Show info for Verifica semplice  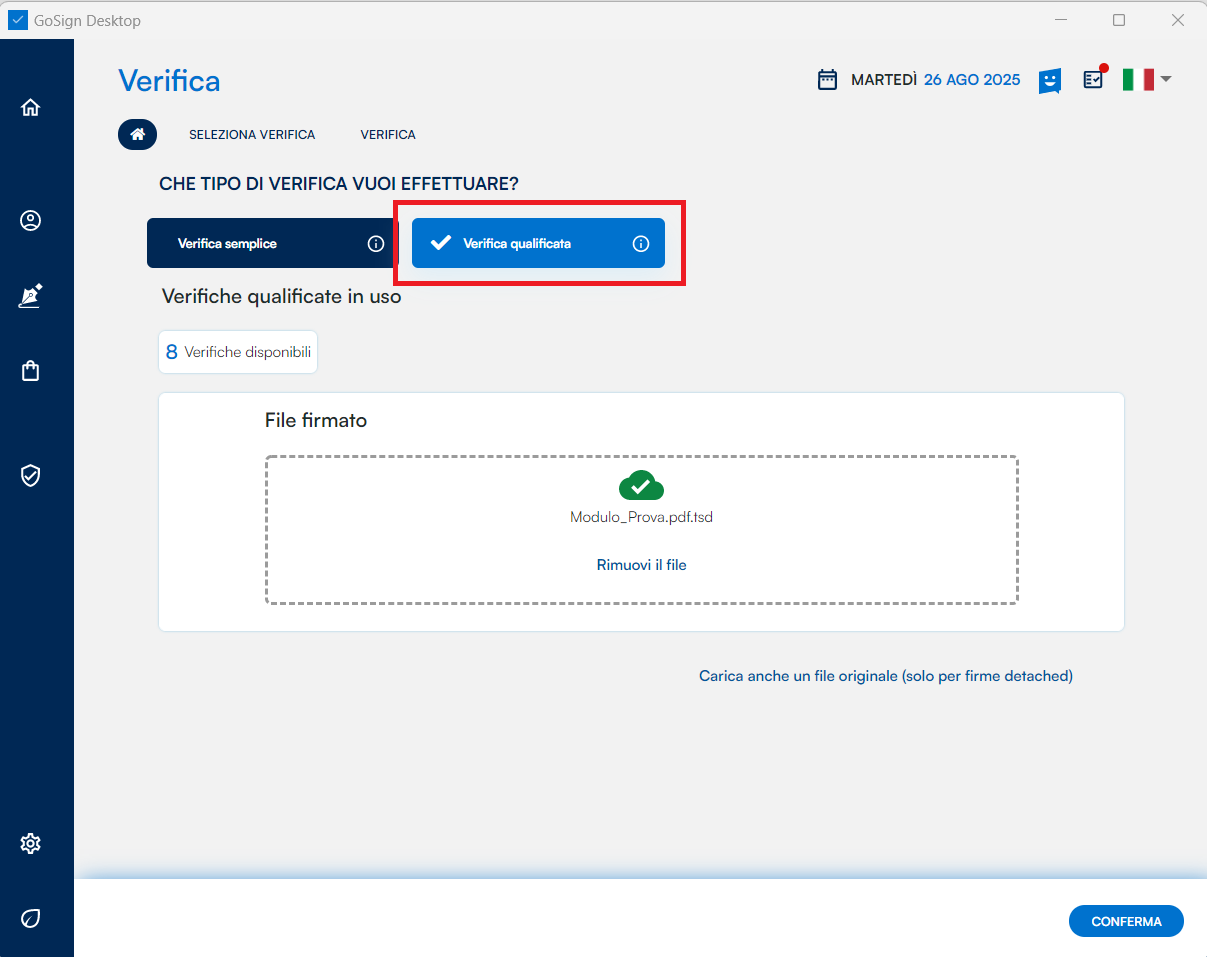(x=376, y=244)
